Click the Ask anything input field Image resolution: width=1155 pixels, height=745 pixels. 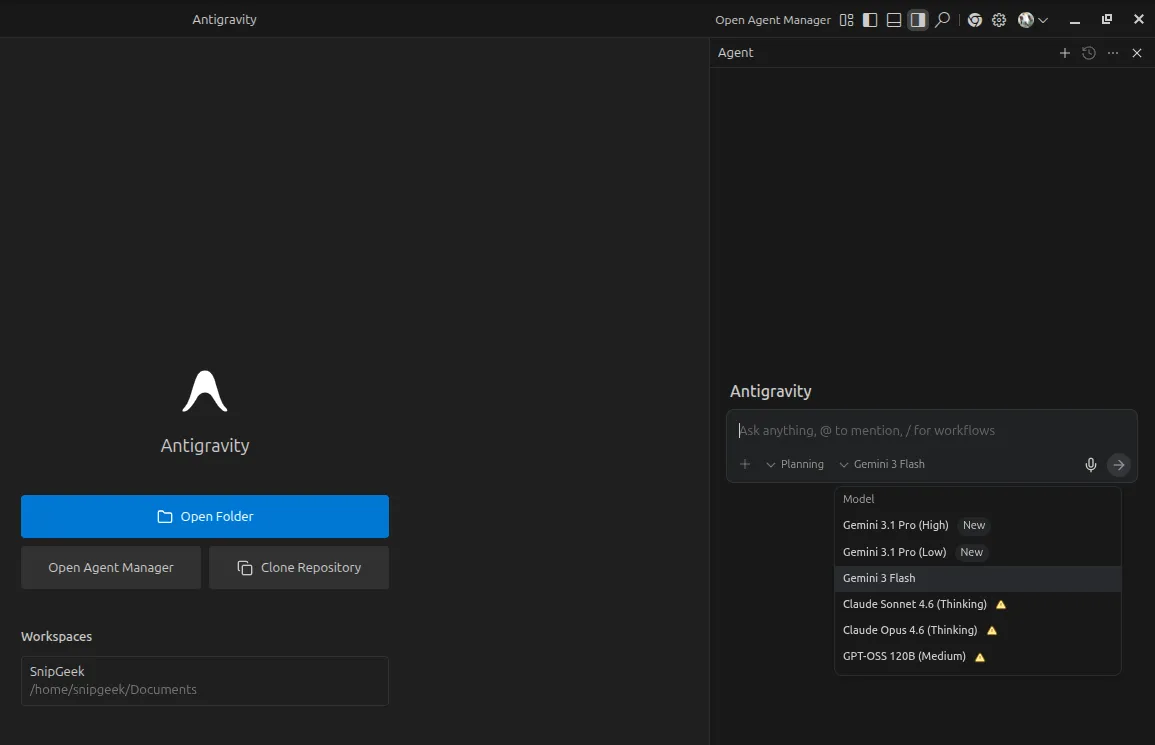click(931, 430)
